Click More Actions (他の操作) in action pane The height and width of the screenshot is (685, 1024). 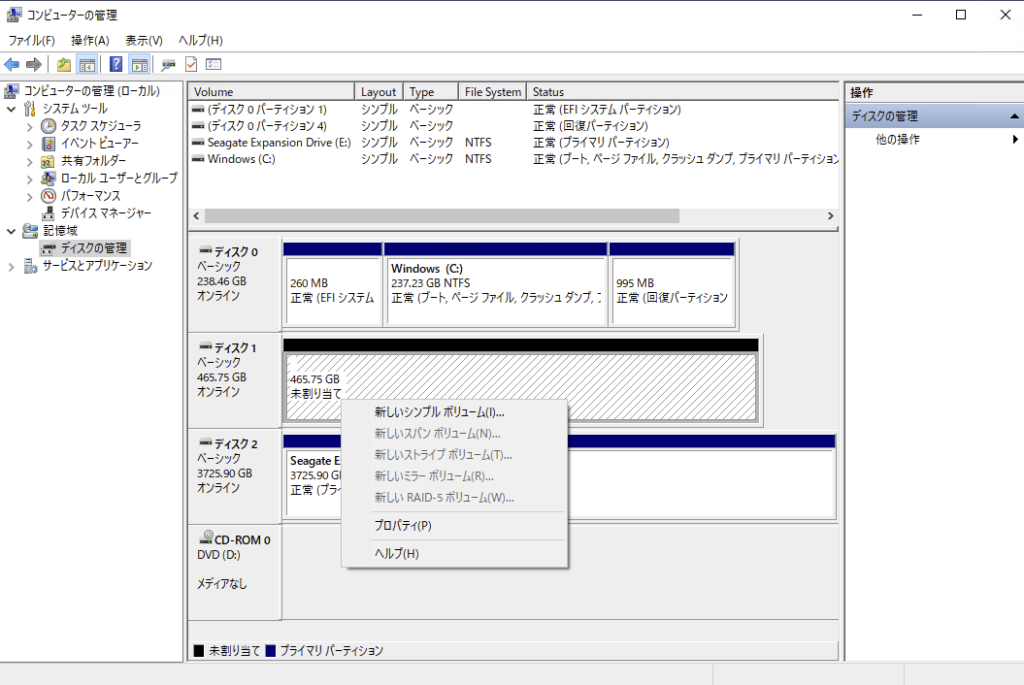pyautogui.click(x=897, y=140)
